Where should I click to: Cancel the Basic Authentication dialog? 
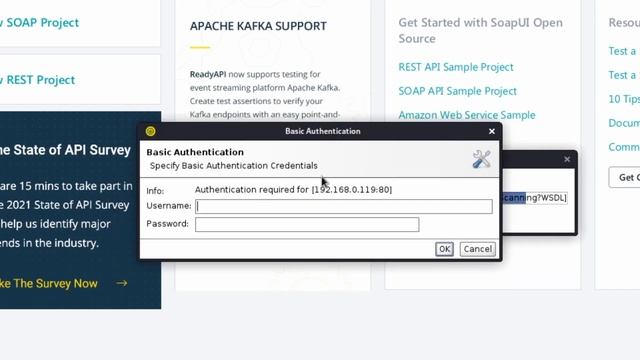478,249
